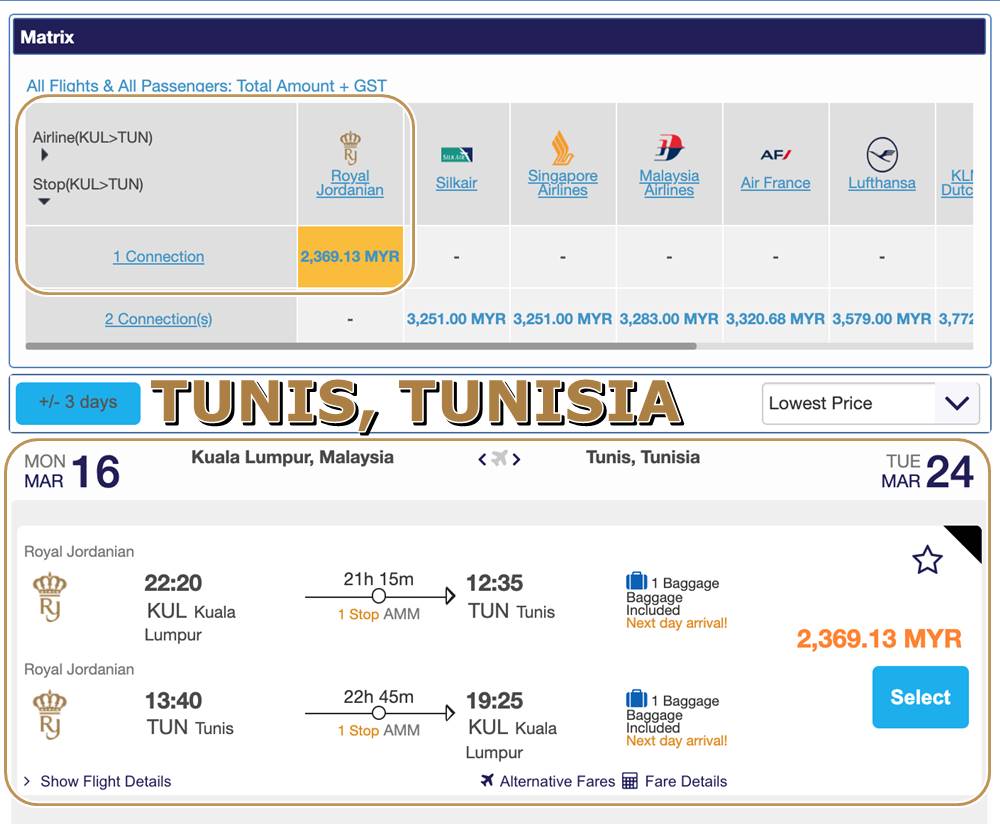Click the baggage icon on TUN to KUL flight
Screen dimensions: 1000x824
click(636, 699)
